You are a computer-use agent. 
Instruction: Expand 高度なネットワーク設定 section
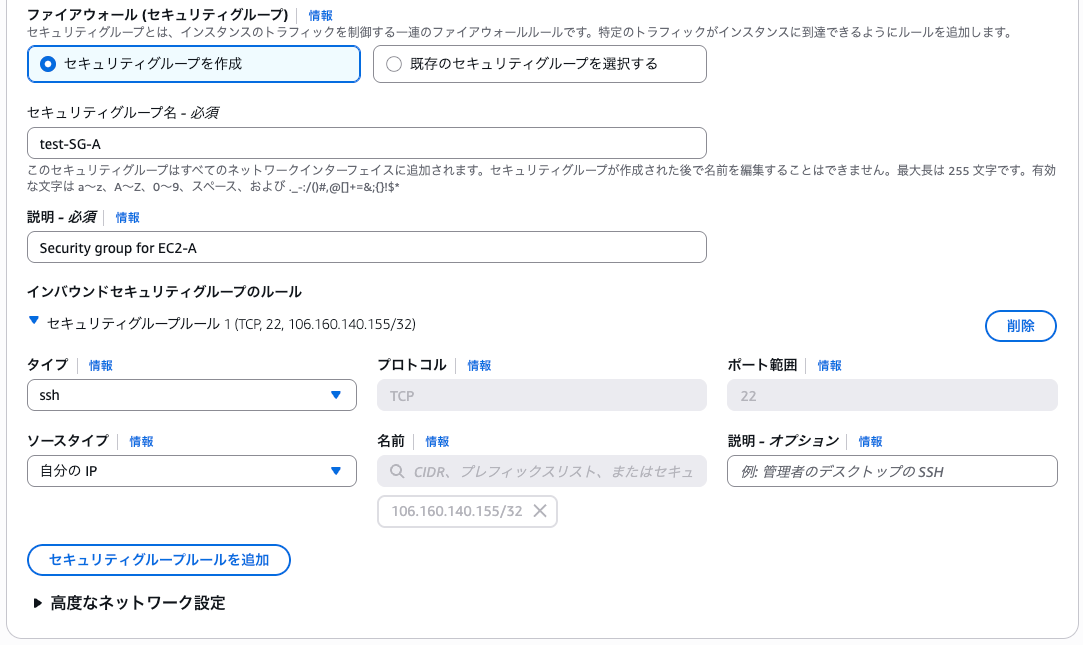point(130,603)
